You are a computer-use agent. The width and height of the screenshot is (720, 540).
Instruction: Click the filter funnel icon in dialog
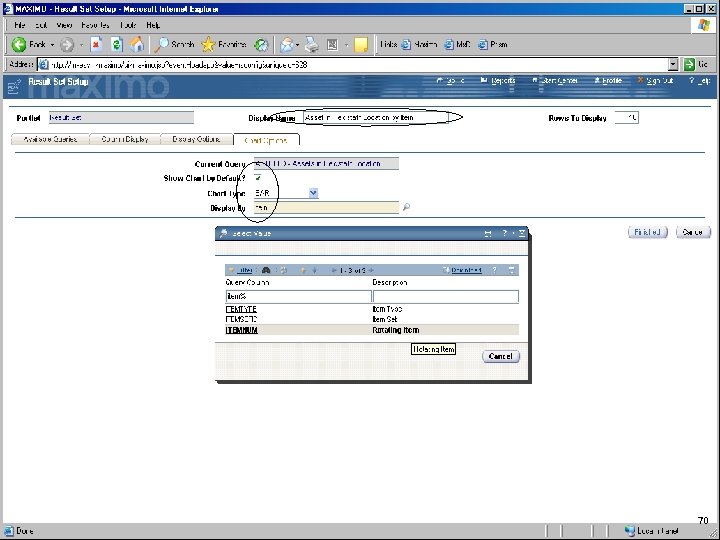[231, 270]
